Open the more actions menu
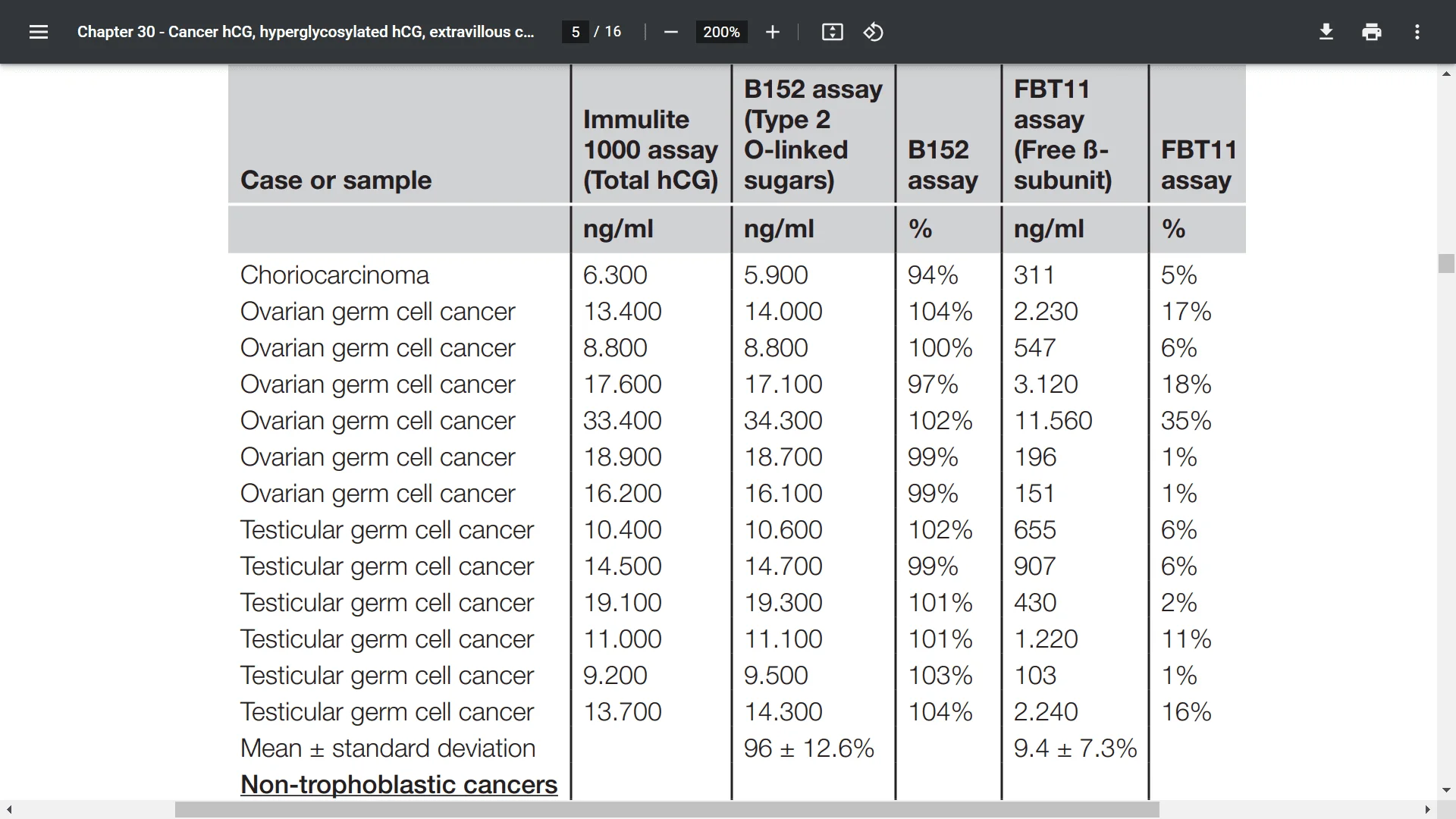The height and width of the screenshot is (819, 1456). [1417, 32]
